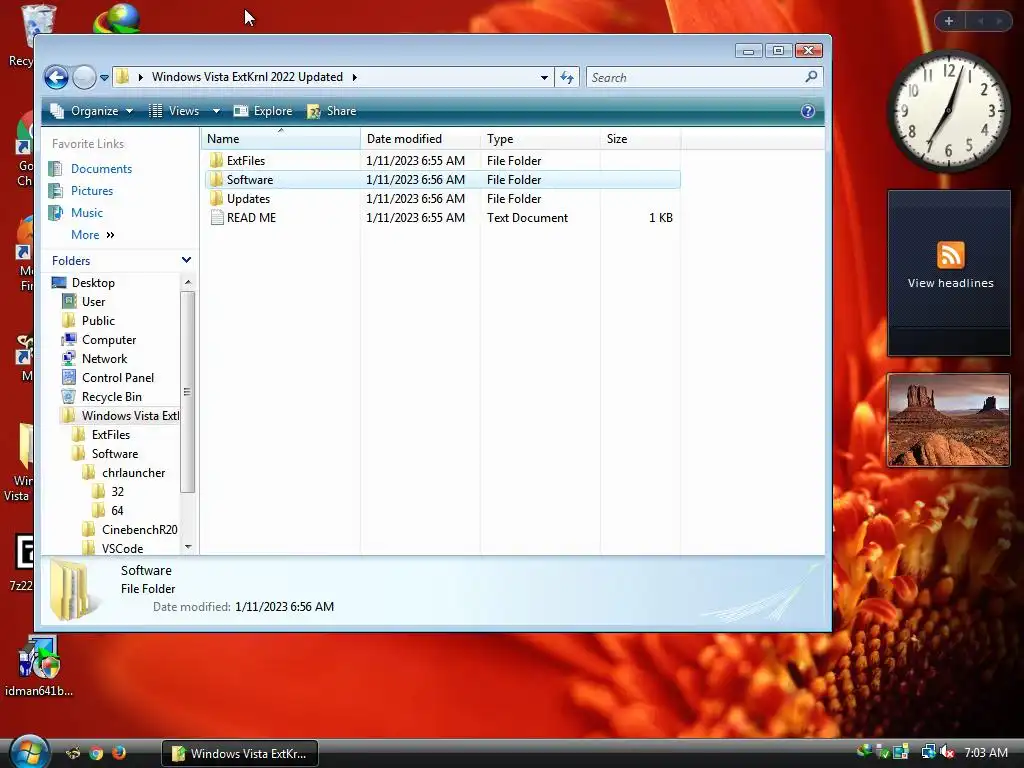Click the Refresh button beside address bar
This screenshot has height=768, width=1024.
point(567,78)
